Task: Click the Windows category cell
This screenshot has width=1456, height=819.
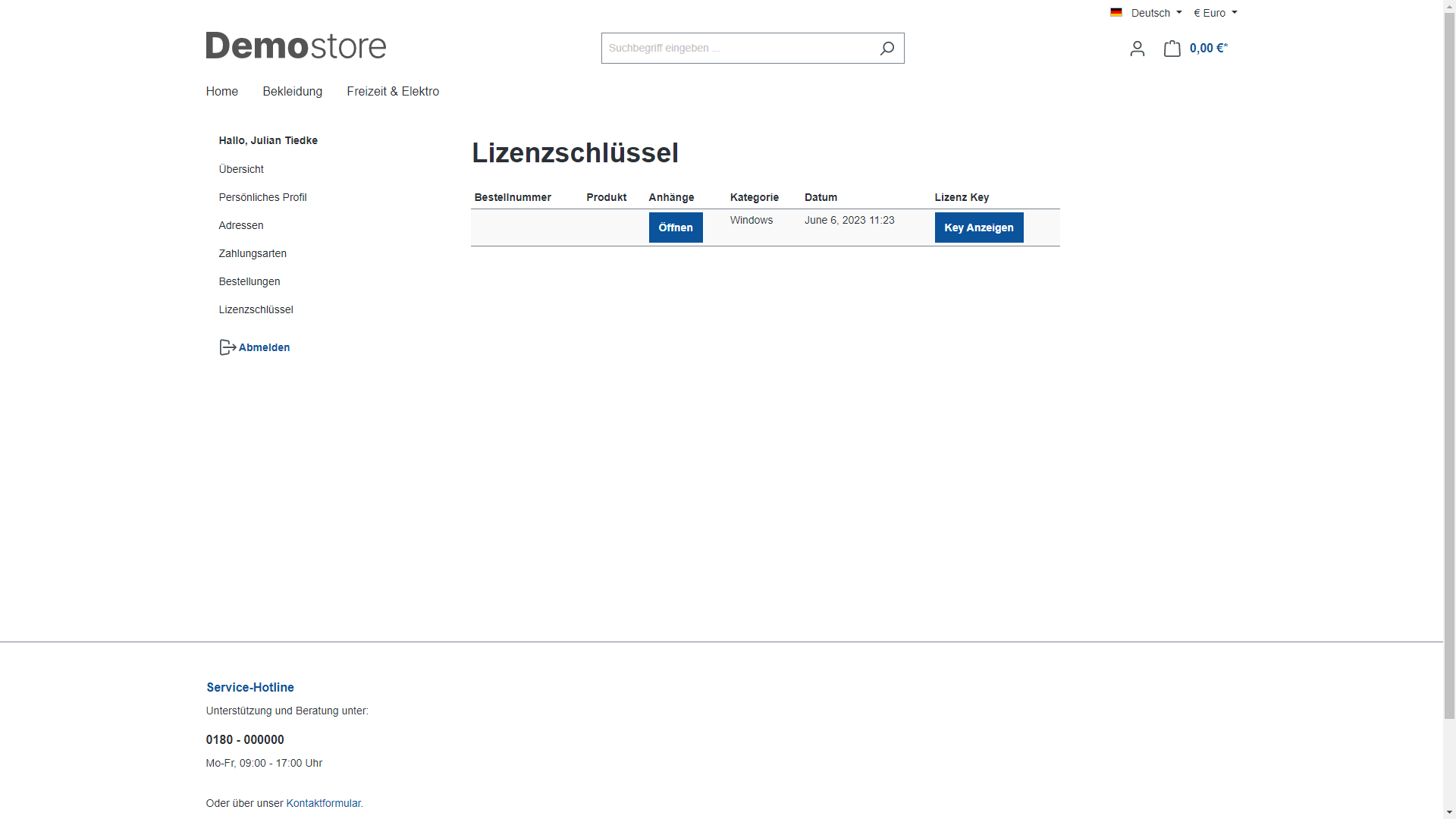Action: click(752, 220)
